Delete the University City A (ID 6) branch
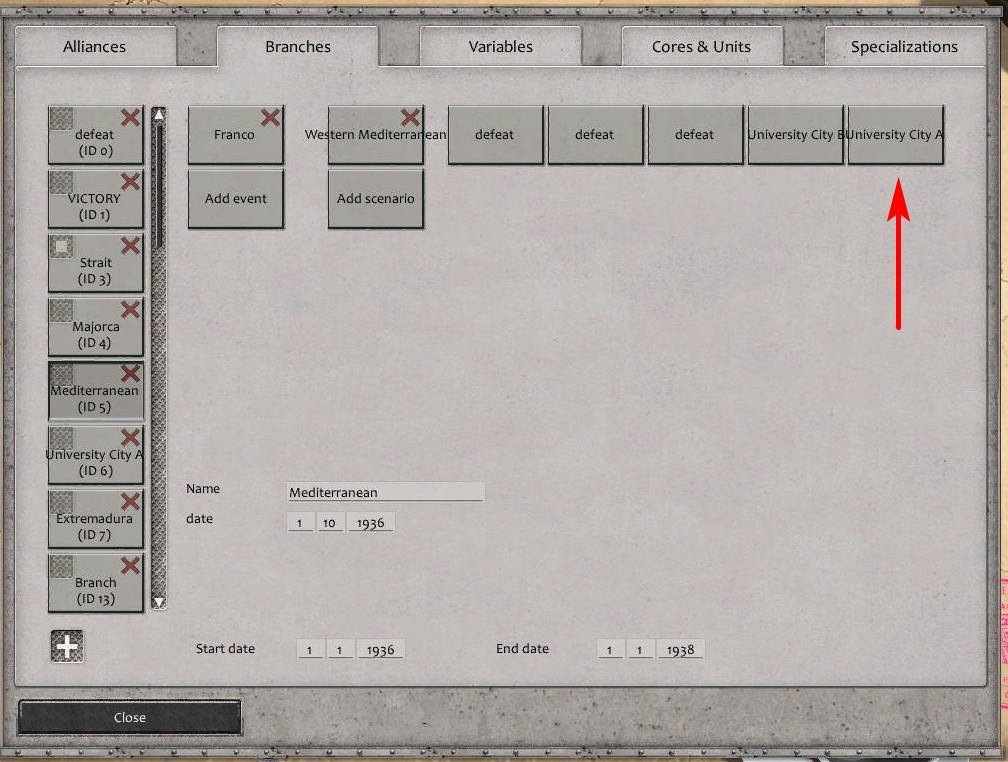Image resolution: width=1008 pixels, height=762 pixels. [x=130, y=437]
